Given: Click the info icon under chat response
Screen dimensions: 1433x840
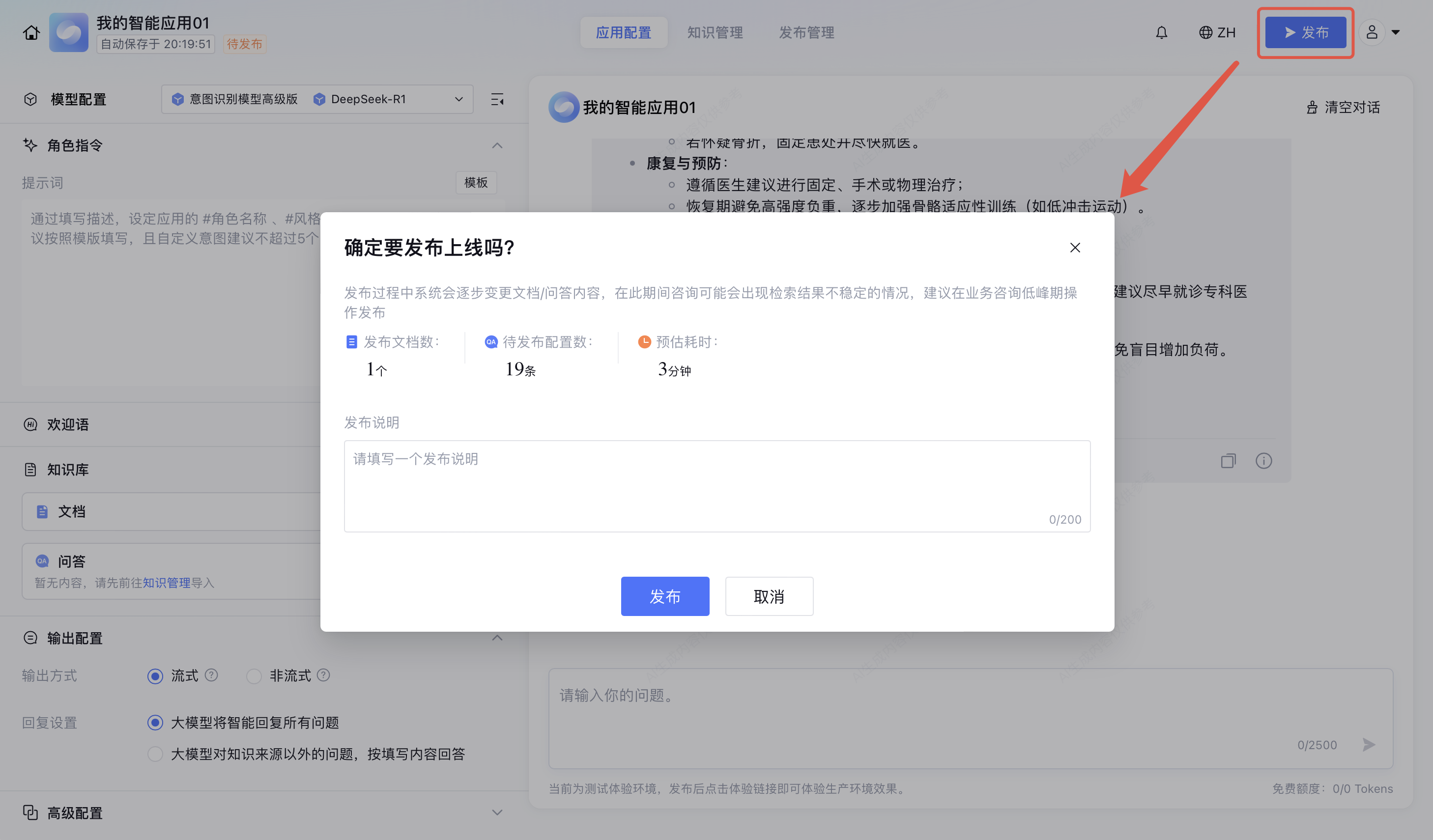Looking at the screenshot, I should pyautogui.click(x=1263, y=460).
